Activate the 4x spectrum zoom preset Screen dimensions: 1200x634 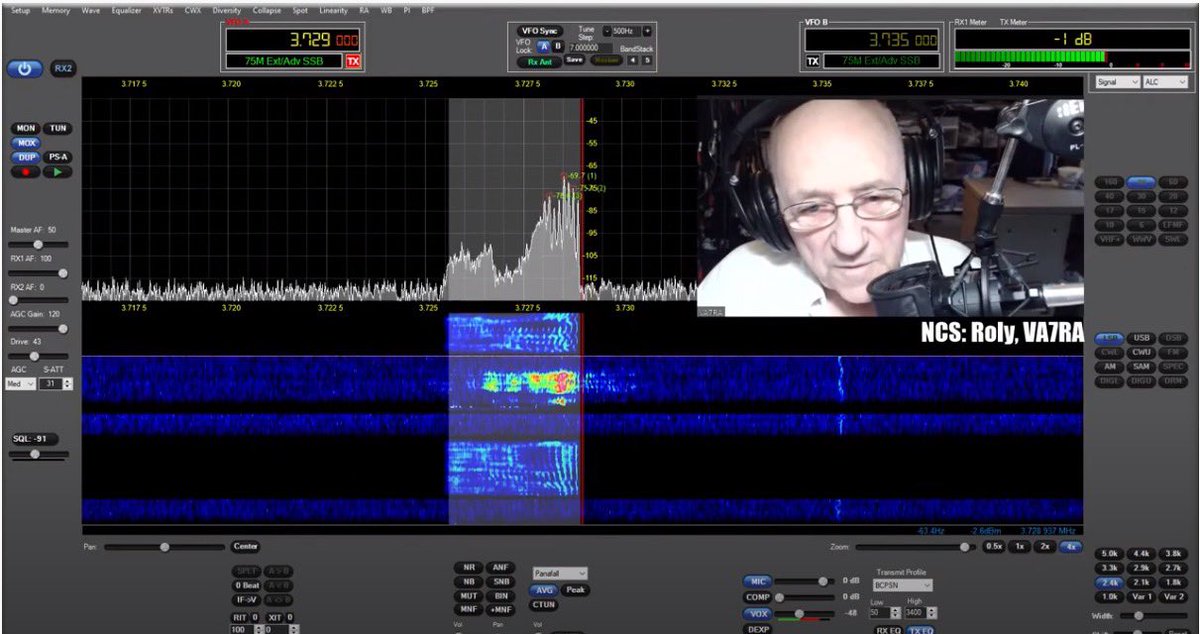1071,547
